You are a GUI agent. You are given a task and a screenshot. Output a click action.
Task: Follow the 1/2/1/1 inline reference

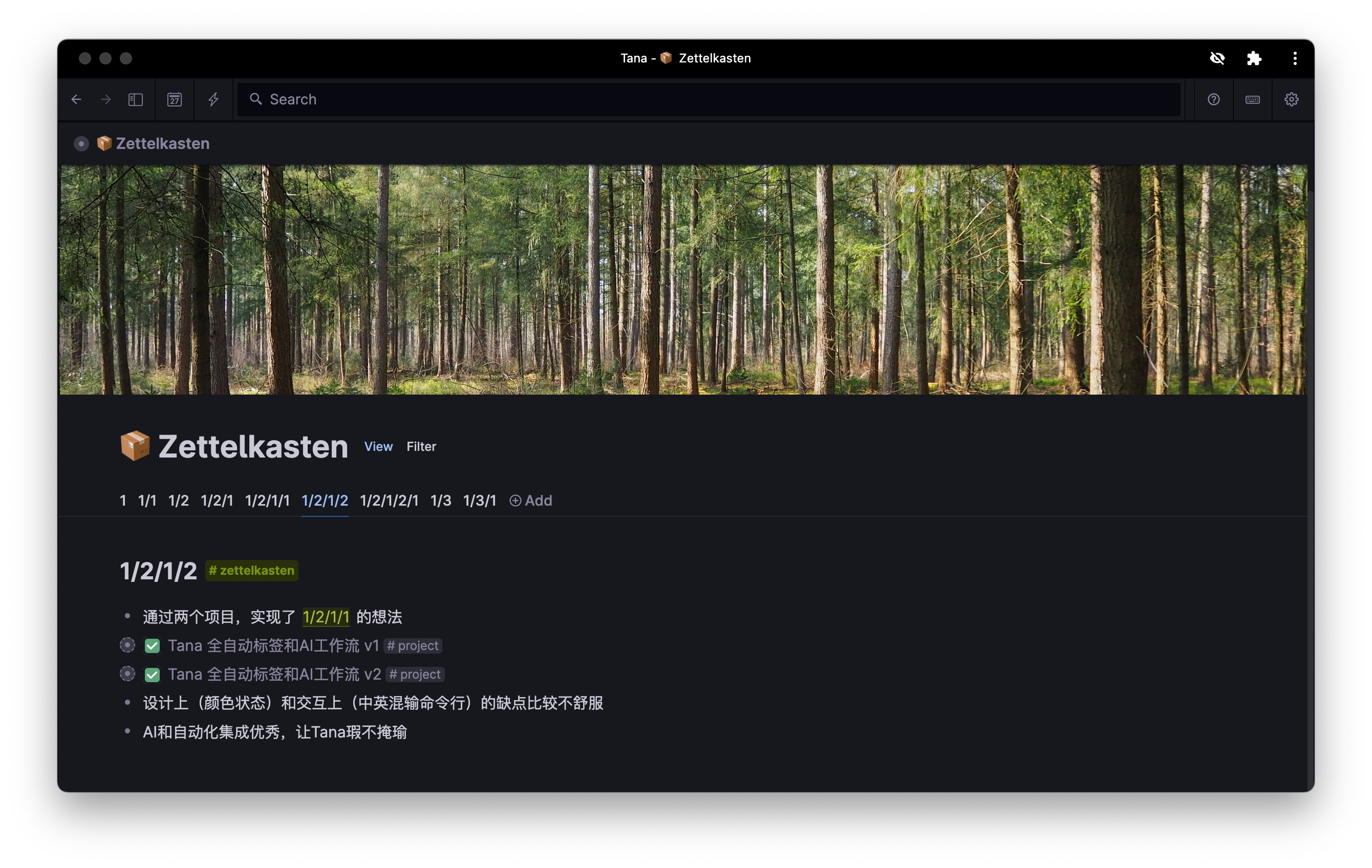326,617
